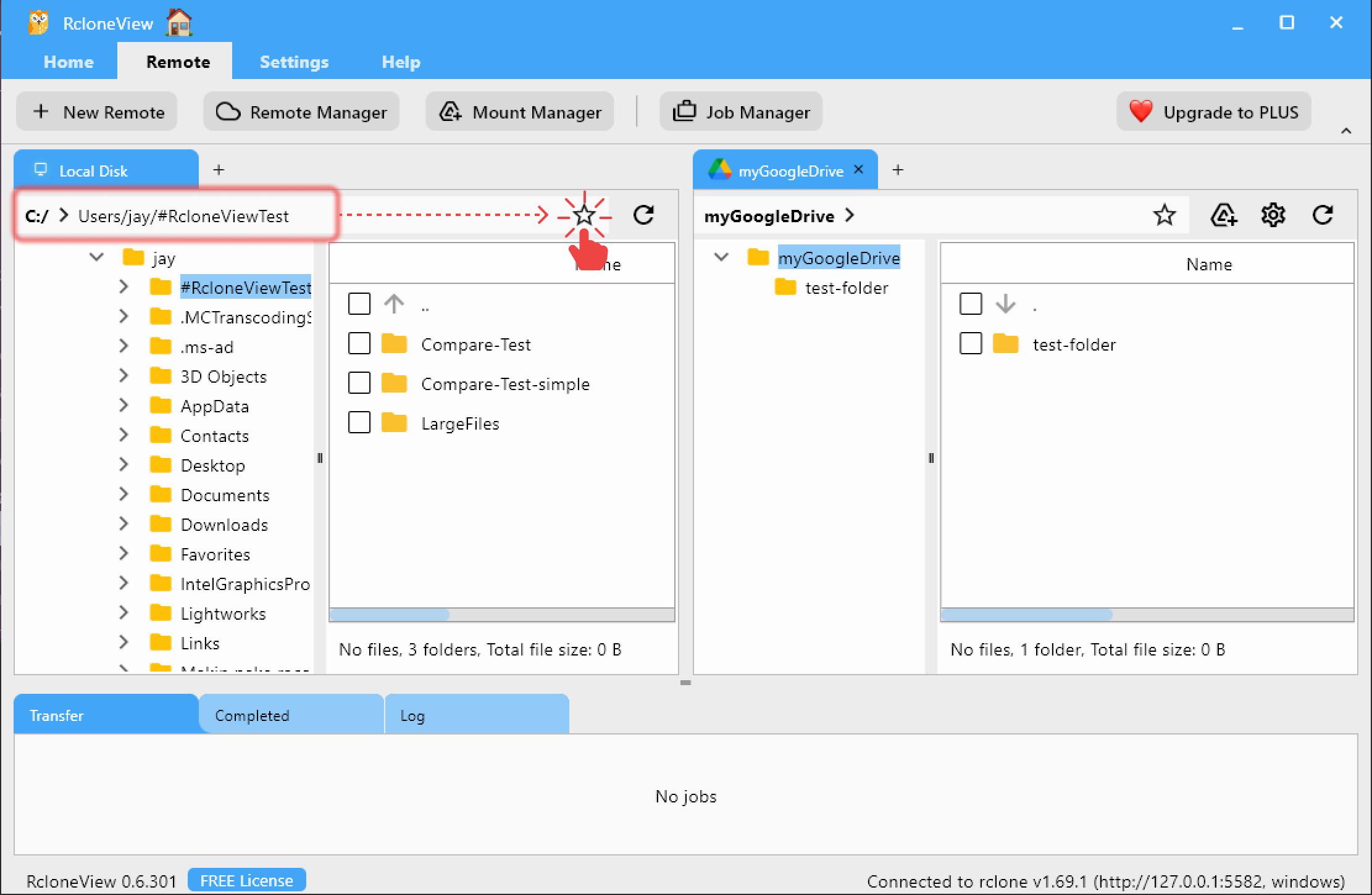This screenshot has width=1372, height=895.
Task: Refresh the myGoogleDrive pane
Action: pos(1322,215)
